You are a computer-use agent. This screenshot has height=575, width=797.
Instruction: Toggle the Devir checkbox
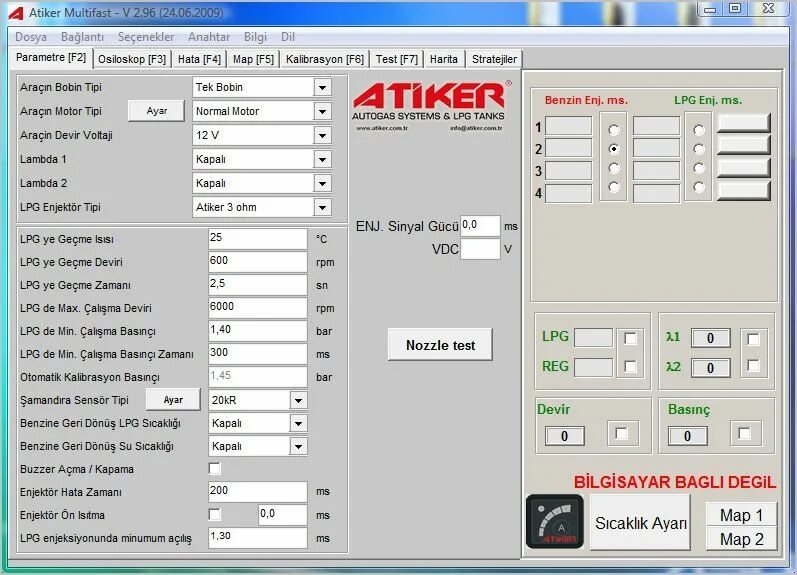(x=621, y=433)
